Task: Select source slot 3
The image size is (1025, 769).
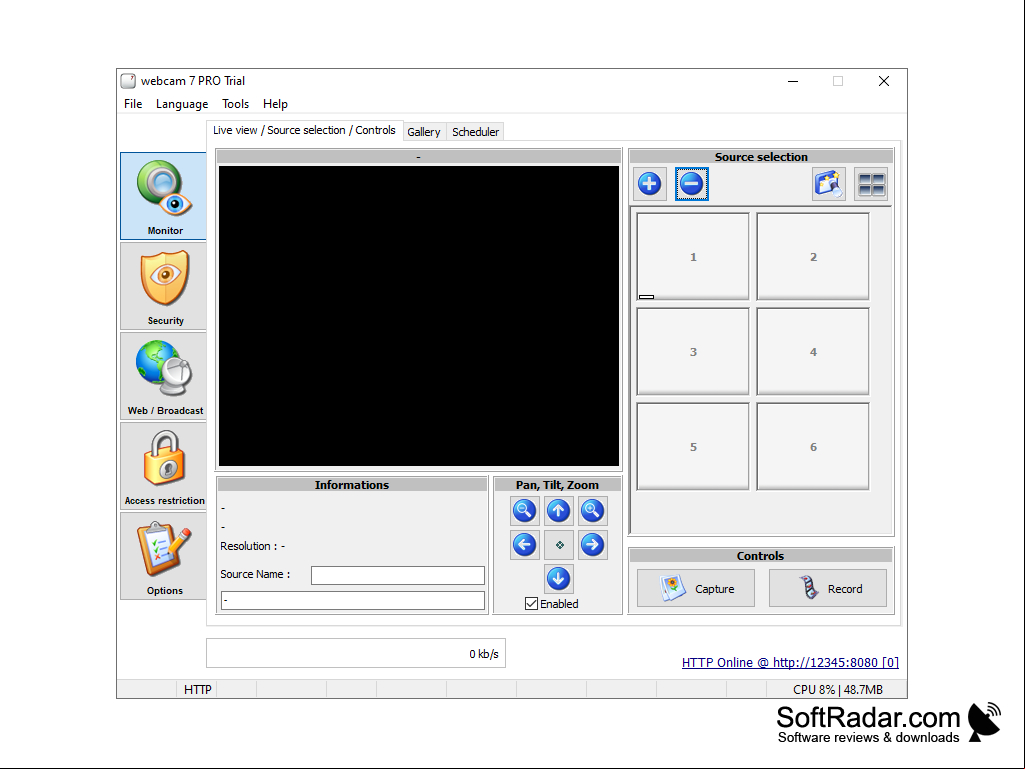Action: click(693, 352)
